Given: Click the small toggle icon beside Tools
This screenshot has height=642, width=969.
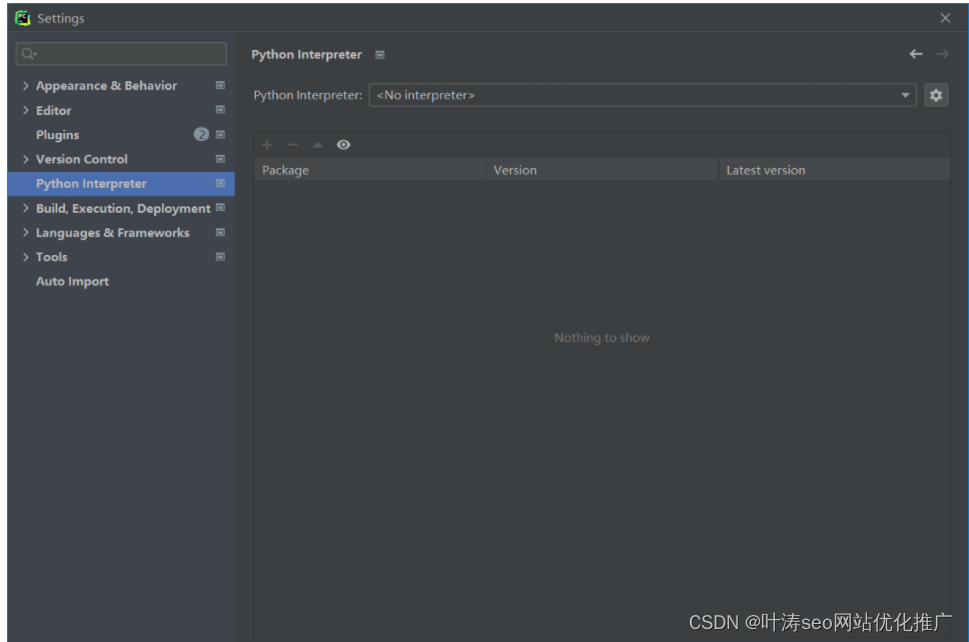Looking at the screenshot, I should [220, 256].
